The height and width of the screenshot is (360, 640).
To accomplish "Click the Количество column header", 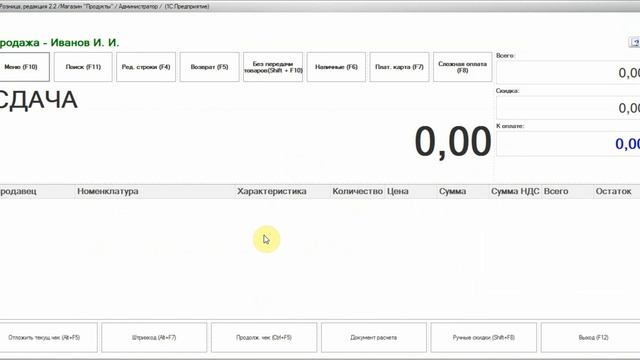I will pos(358,191).
